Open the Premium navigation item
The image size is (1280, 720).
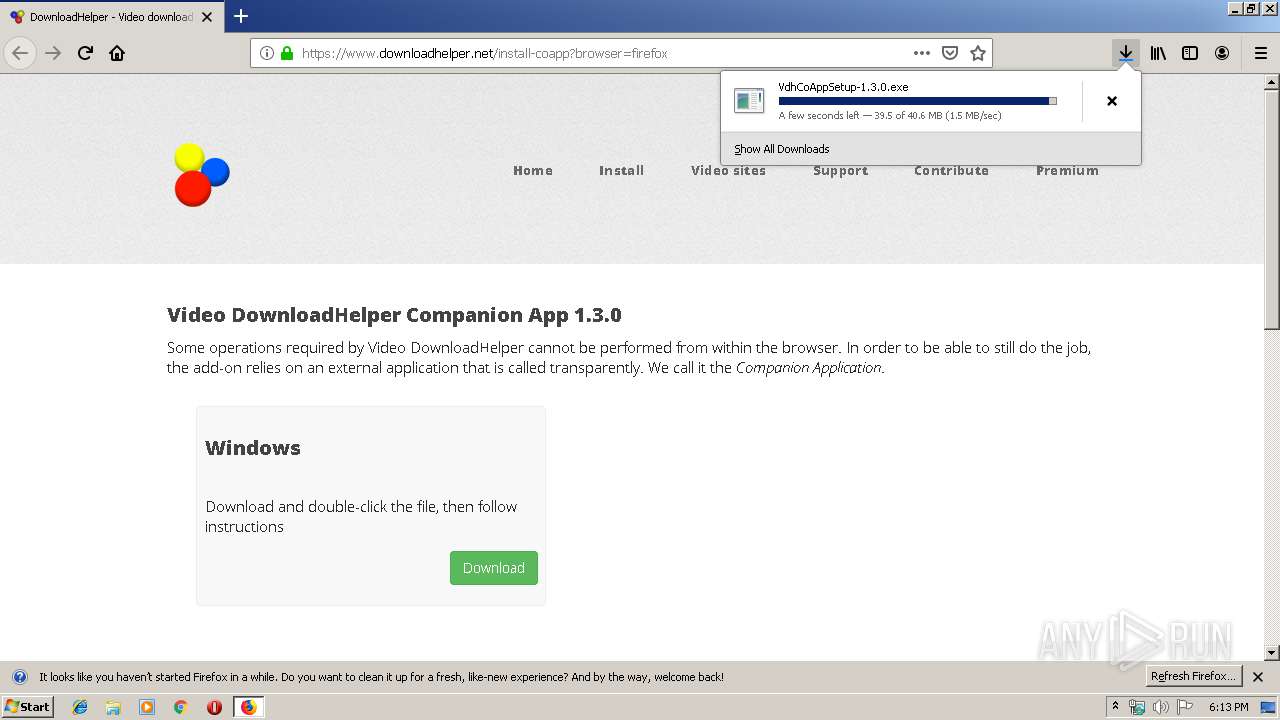[1067, 171]
